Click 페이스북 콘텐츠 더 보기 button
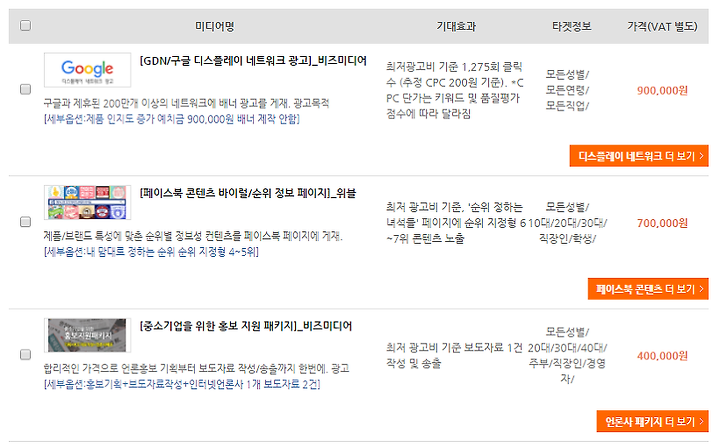Viewport: 720px width, 448px height. [x=648, y=289]
